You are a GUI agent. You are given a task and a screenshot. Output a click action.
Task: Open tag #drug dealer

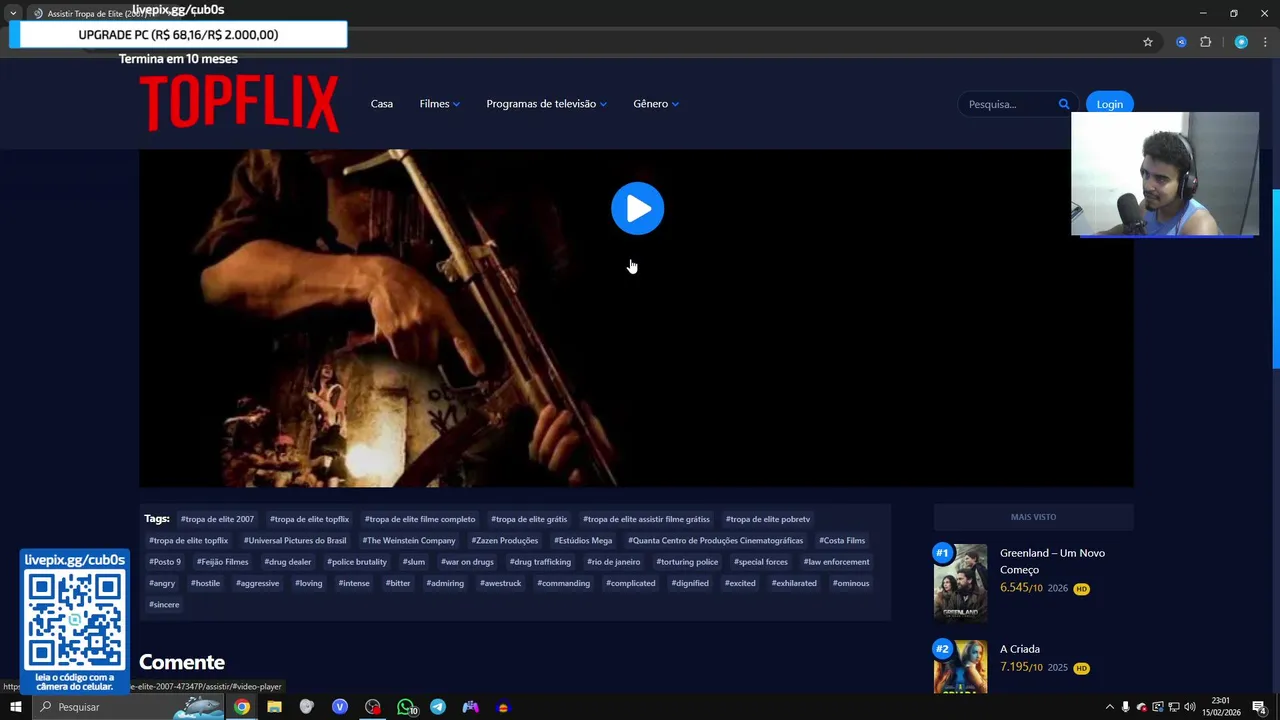tap(287, 562)
